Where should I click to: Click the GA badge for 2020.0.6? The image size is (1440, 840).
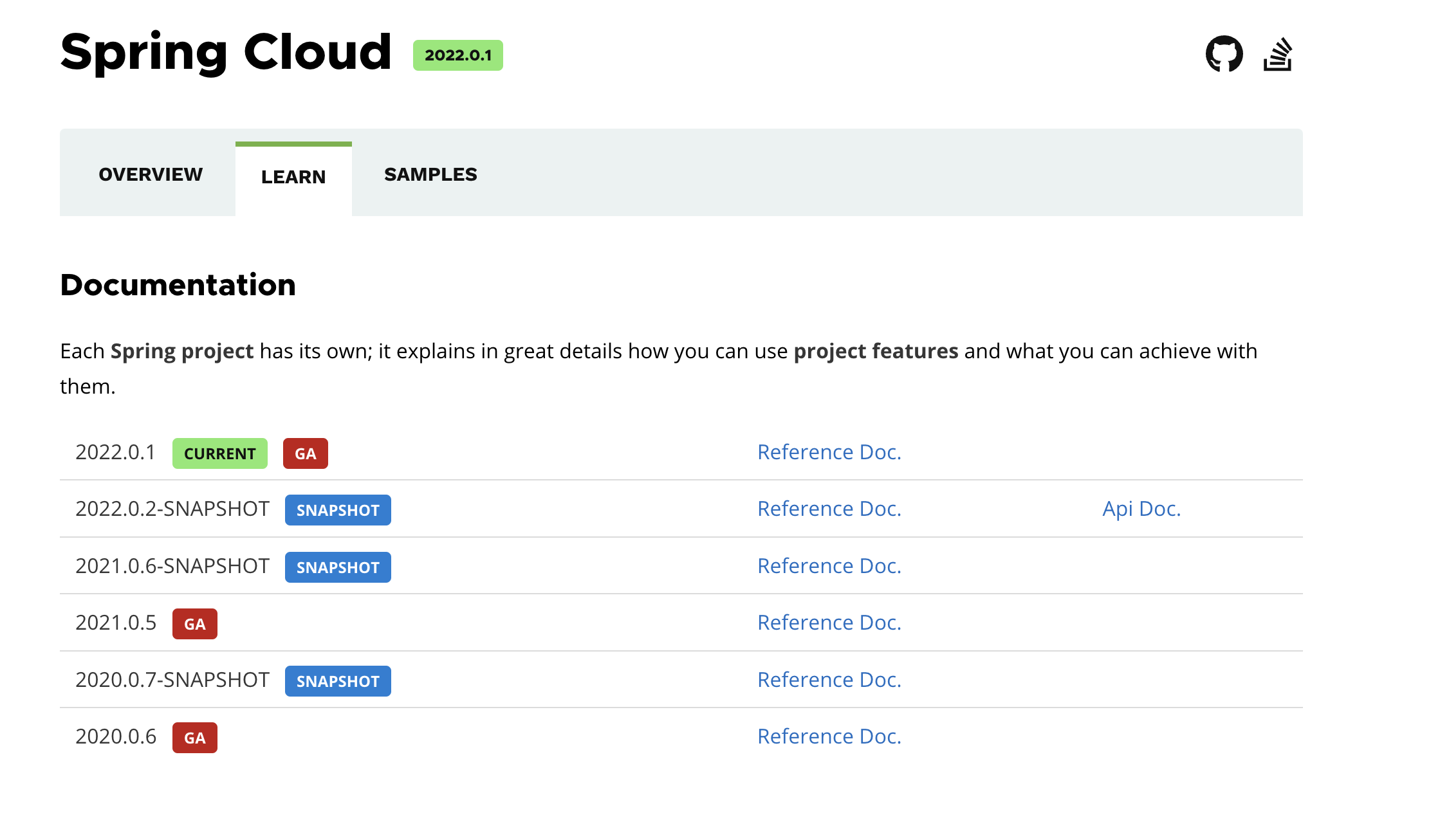click(x=195, y=738)
